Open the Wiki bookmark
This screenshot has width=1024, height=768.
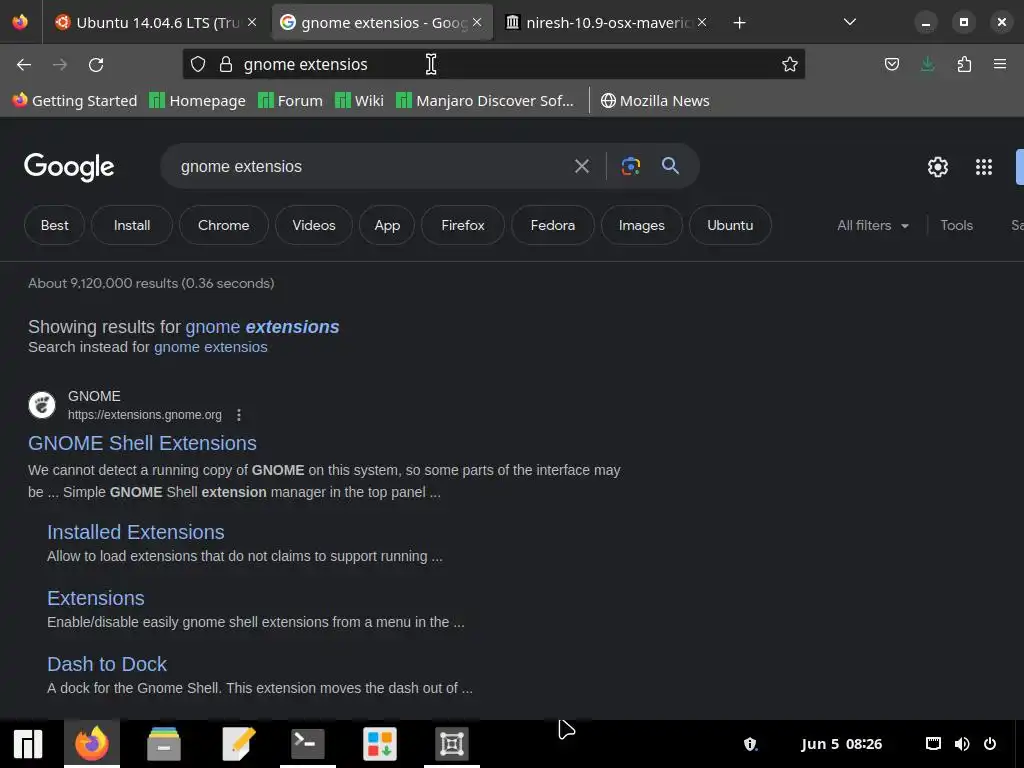(x=359, y=101)
